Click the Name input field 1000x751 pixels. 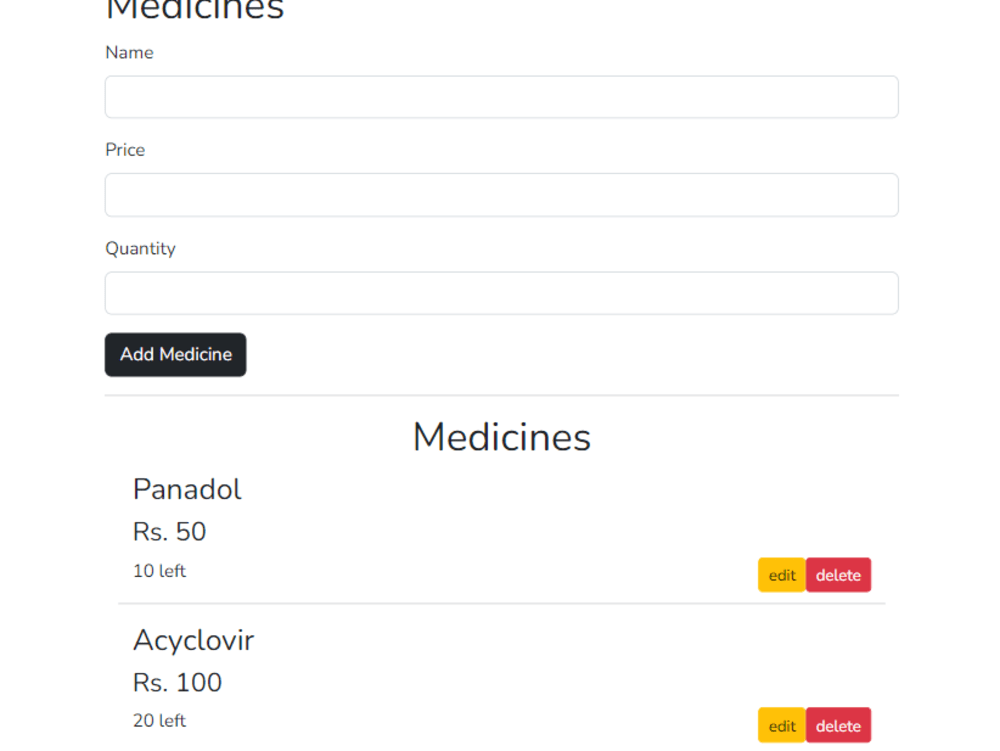pyautogui.click(x=500, y=97)
